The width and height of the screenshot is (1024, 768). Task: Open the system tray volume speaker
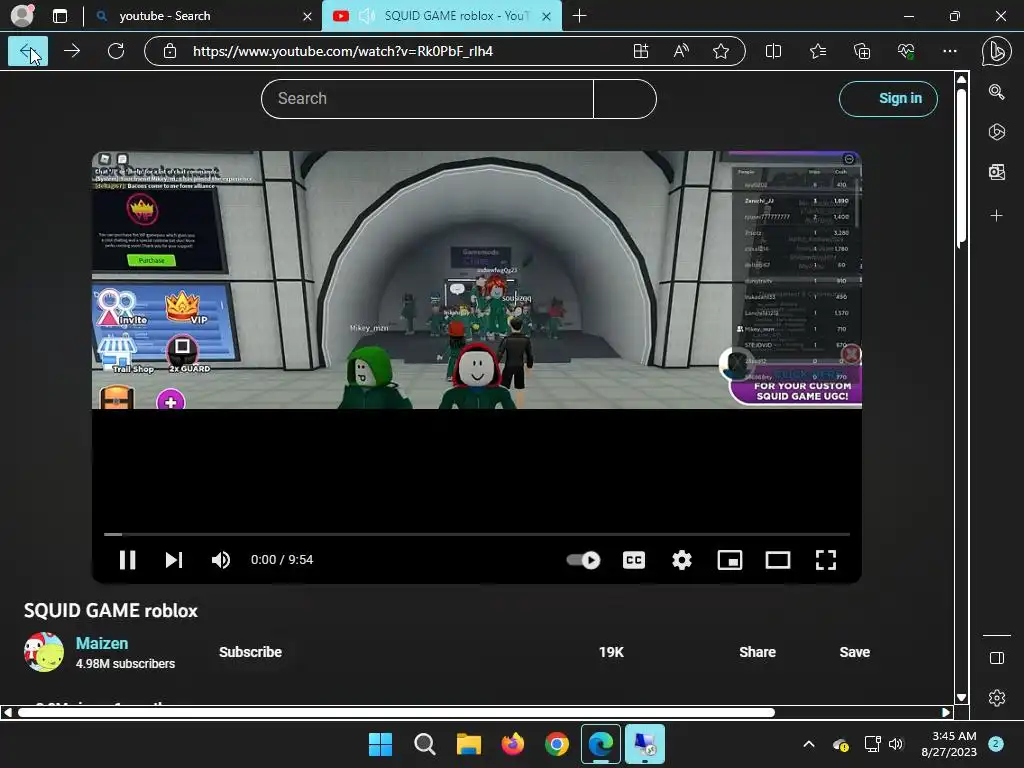click(x=896, y=744)
